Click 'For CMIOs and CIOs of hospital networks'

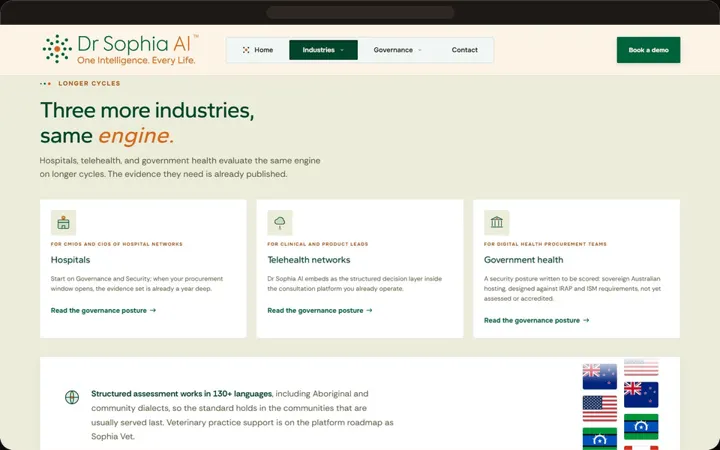pos(117,244)
